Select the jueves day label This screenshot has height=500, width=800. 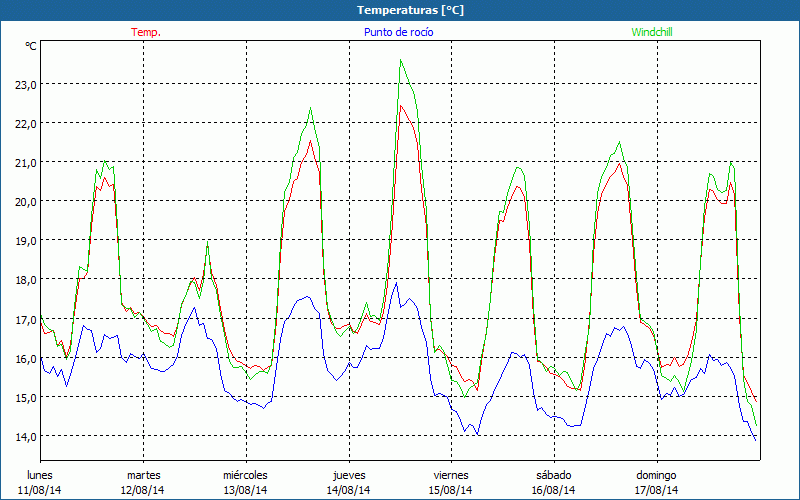pyautogui.click(x=348, y=475)
